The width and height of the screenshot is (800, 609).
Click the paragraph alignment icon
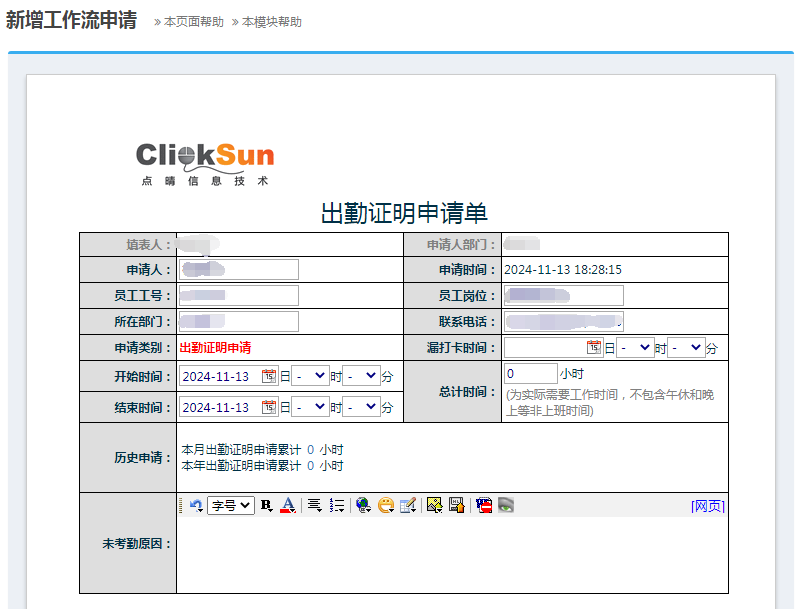(314, 506)
